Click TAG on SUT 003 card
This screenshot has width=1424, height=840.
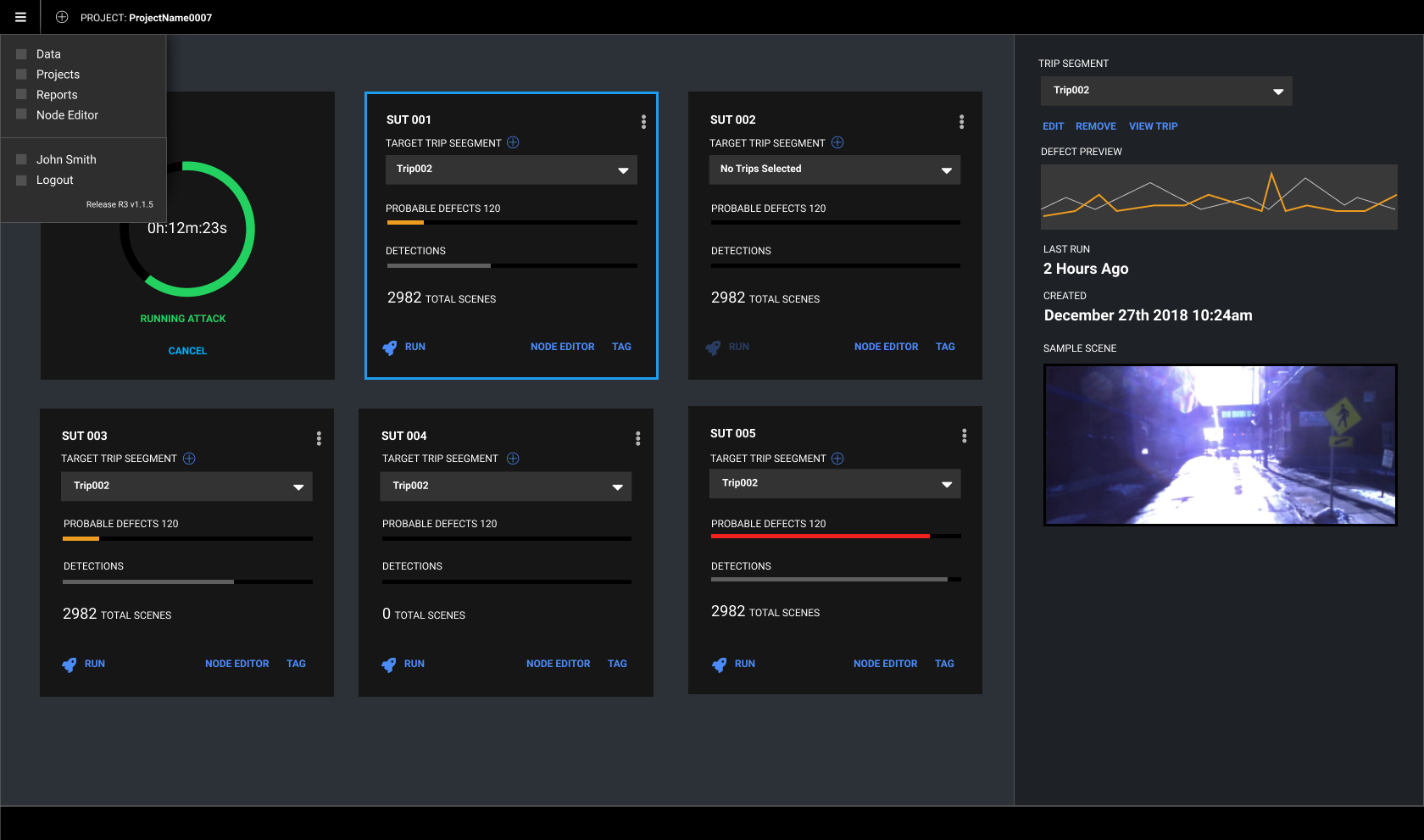point(296,664)
